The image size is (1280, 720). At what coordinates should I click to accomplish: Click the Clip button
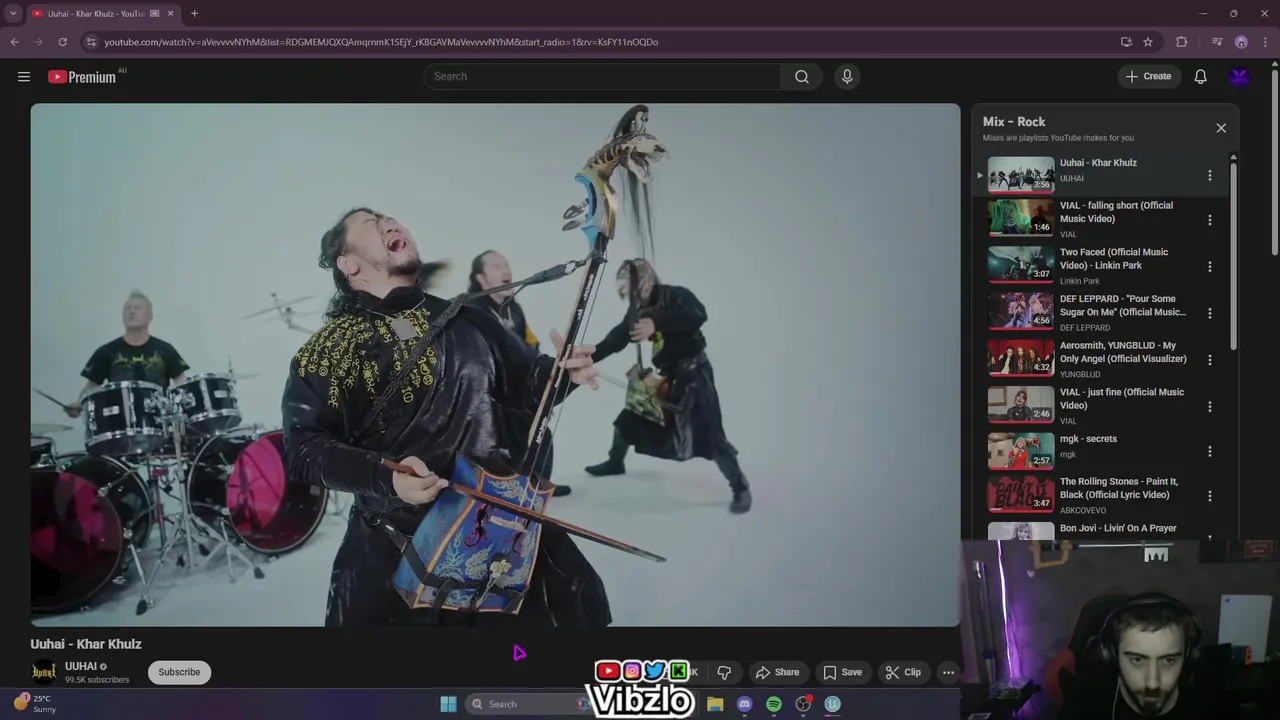pyautogui.click(x=903, y=672)
